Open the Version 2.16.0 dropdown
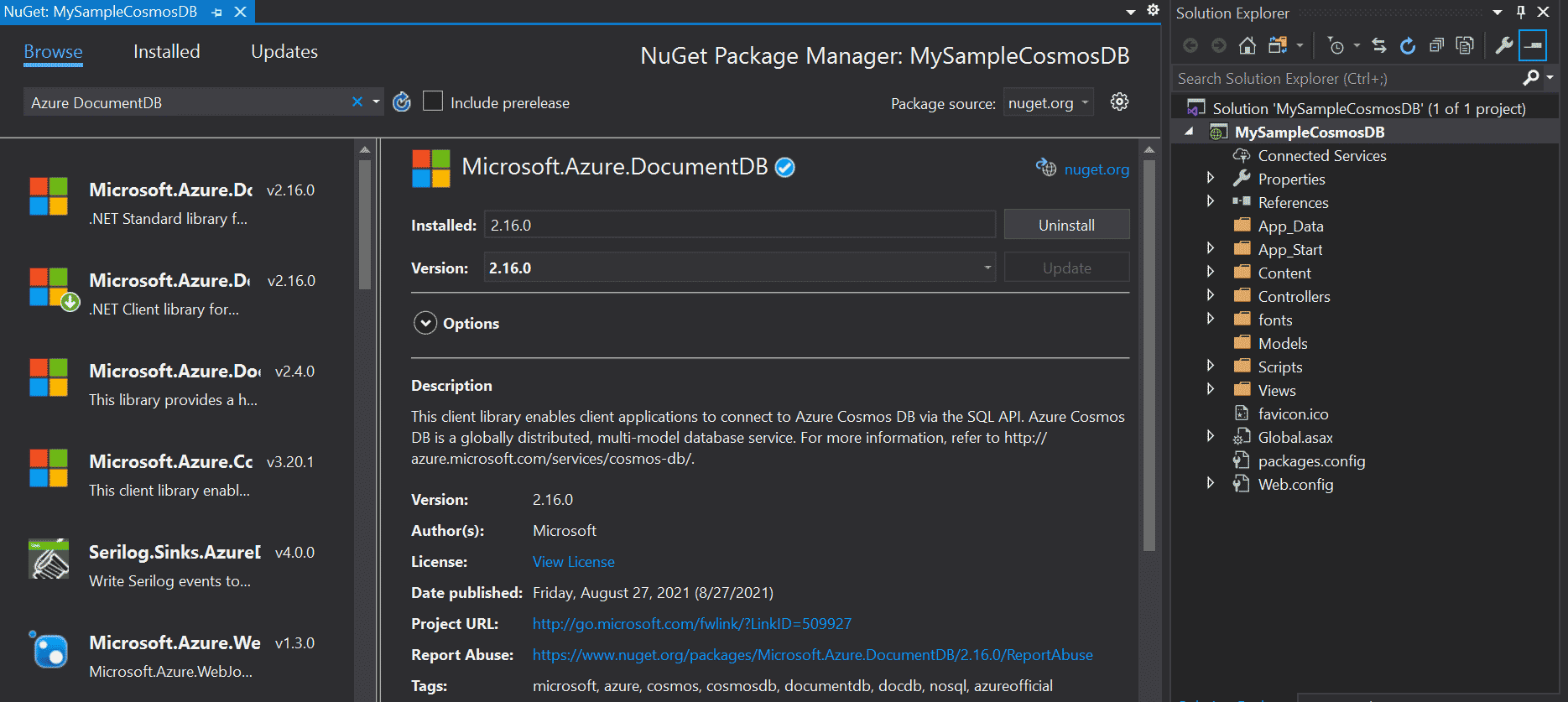 (987, 268)
